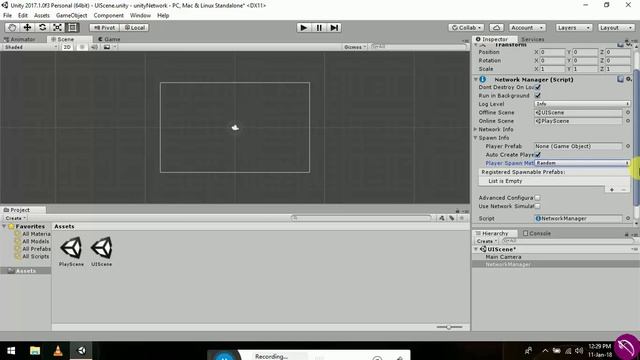Open Player Spawn Method dropdown
The image size is (640, 360).
582,163
